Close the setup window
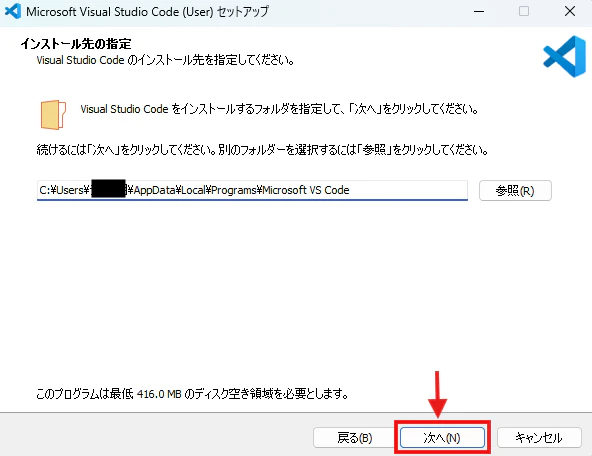 (x=570, y=11)
